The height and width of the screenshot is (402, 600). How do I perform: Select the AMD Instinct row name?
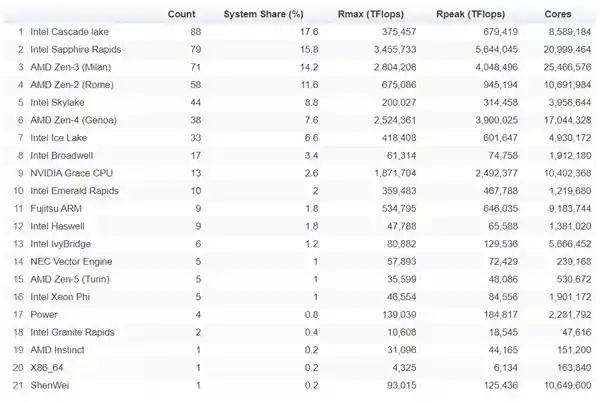[57, 350]
